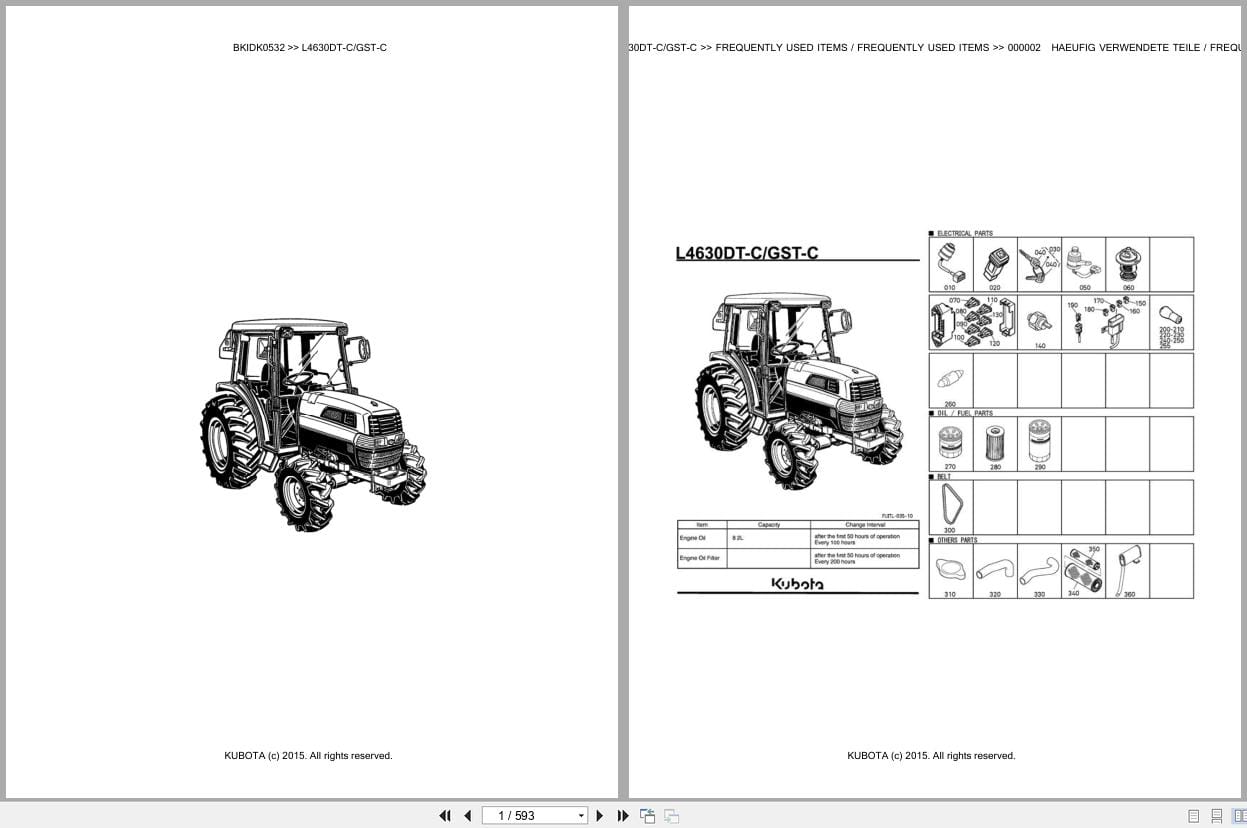Click part 050 in the electrical parts row
The width and height of the screenshot is (1247, 828).
pos(1083,264)
